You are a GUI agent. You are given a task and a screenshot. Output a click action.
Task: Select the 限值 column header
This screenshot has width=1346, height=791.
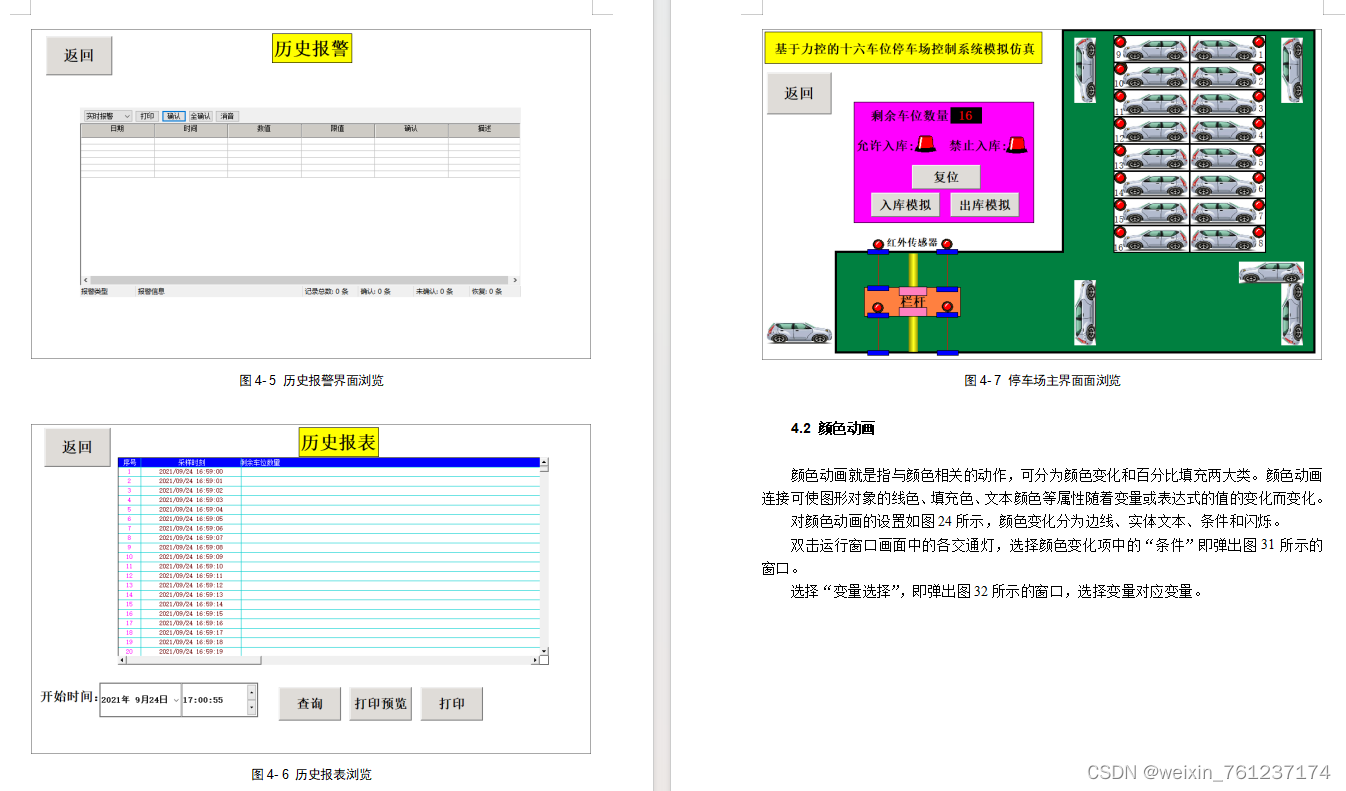tap(338, 130)
